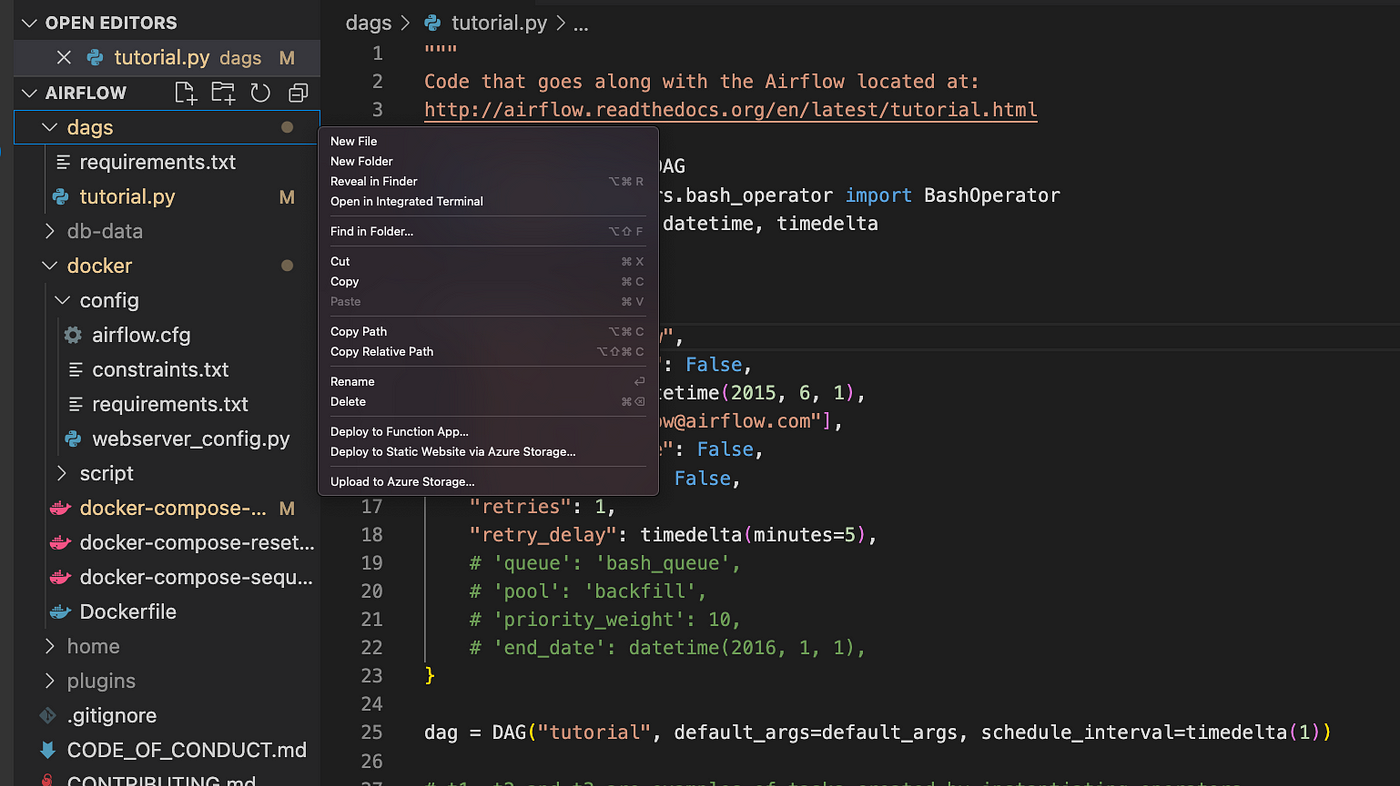
Task: Click the text icon of requirements.txt under dags
Action: coord(62,162)
